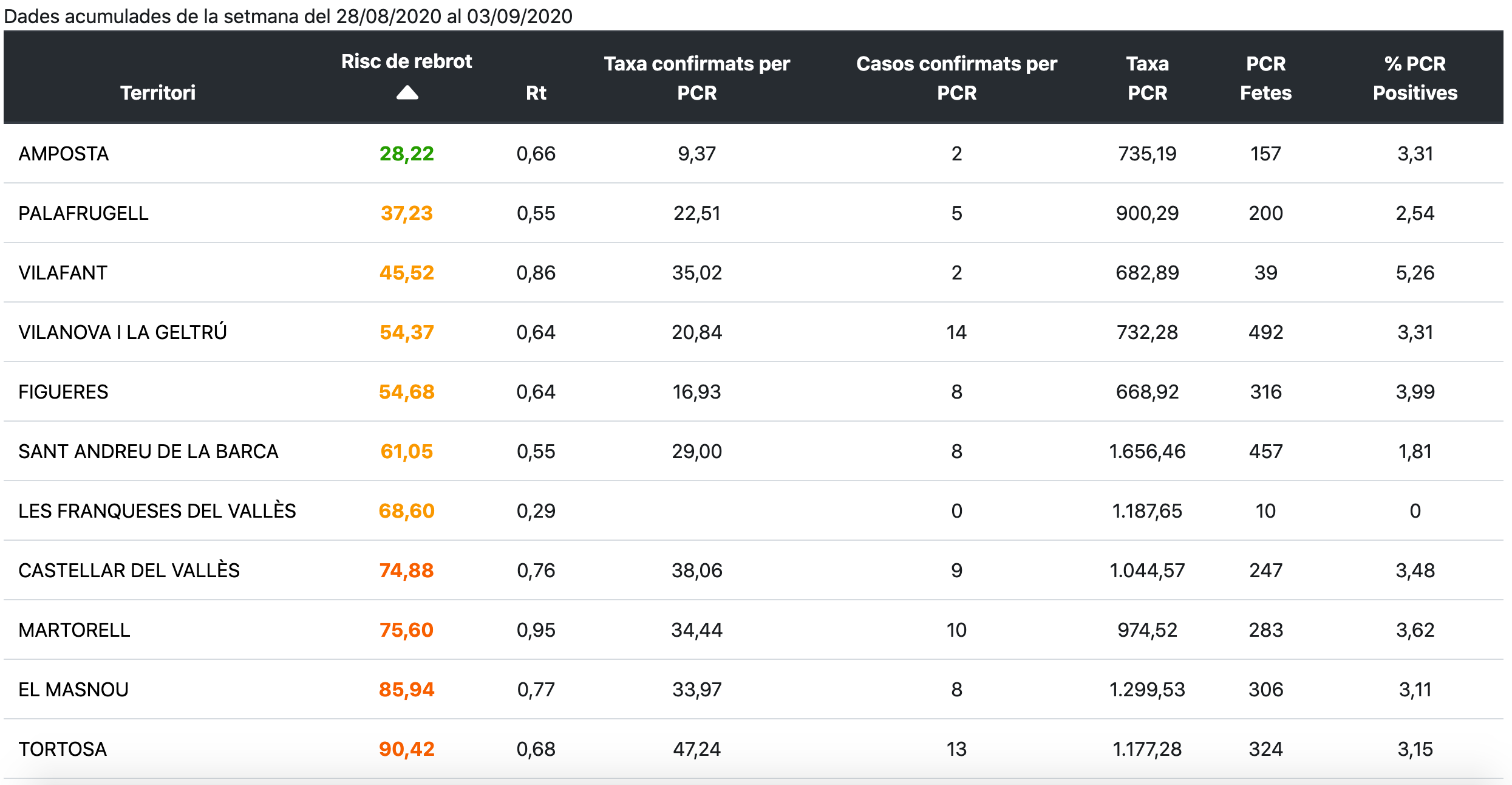1512x785 pixels.
Task: Select the AMPOSTA territory row
Action: [64, 154]
